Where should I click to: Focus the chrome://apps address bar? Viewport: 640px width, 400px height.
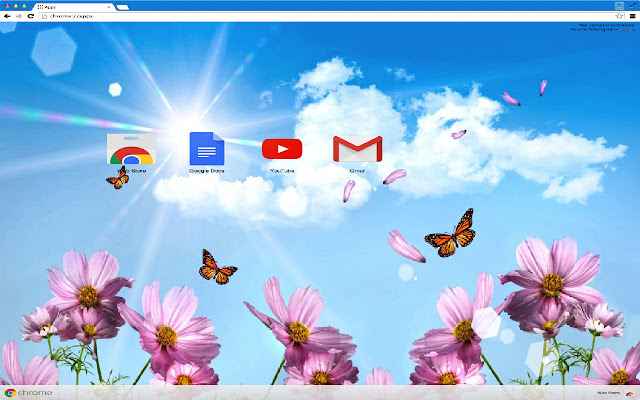pos(331,16)
